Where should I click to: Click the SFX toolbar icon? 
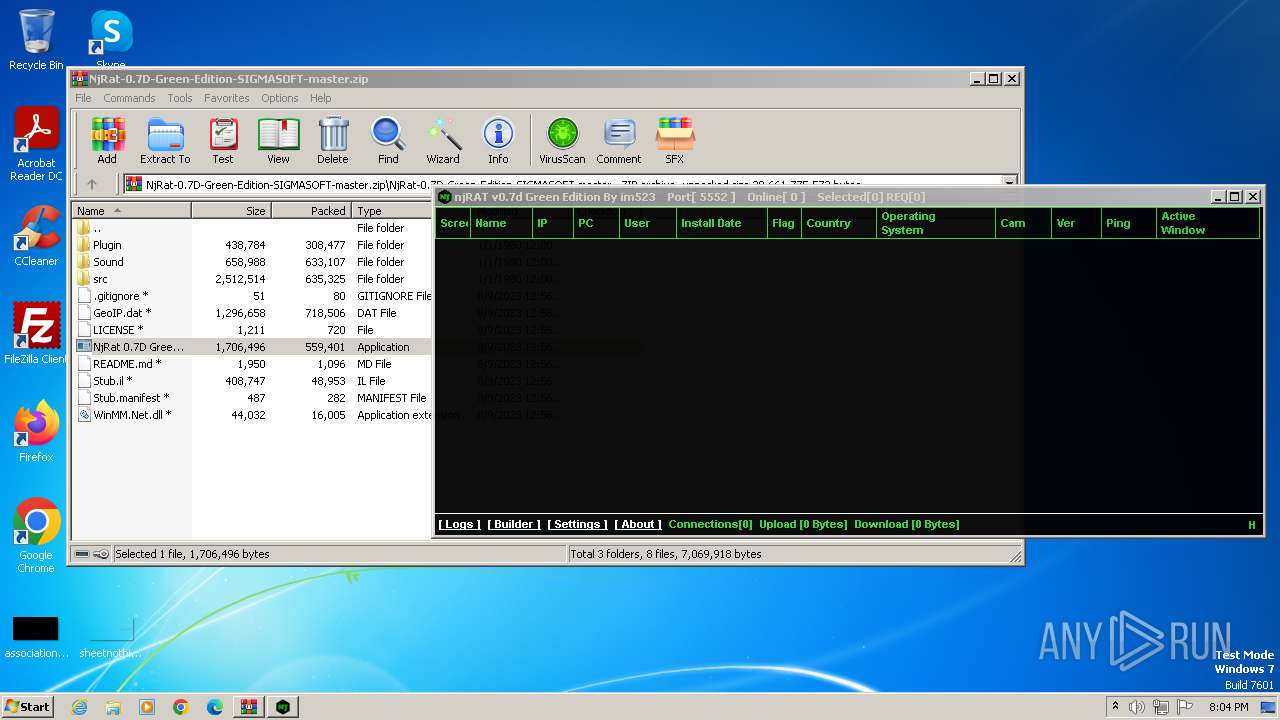[x=675, y=140]
